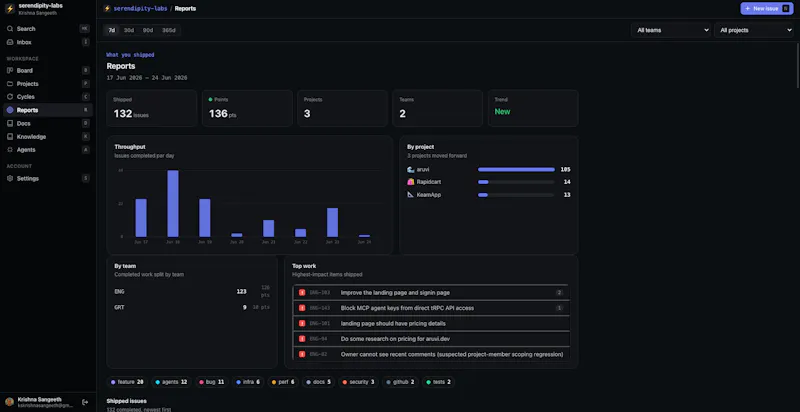Viewport: 800px width, 412px height.
Task: Filter by the feature label chip
Action: [127, 382]
